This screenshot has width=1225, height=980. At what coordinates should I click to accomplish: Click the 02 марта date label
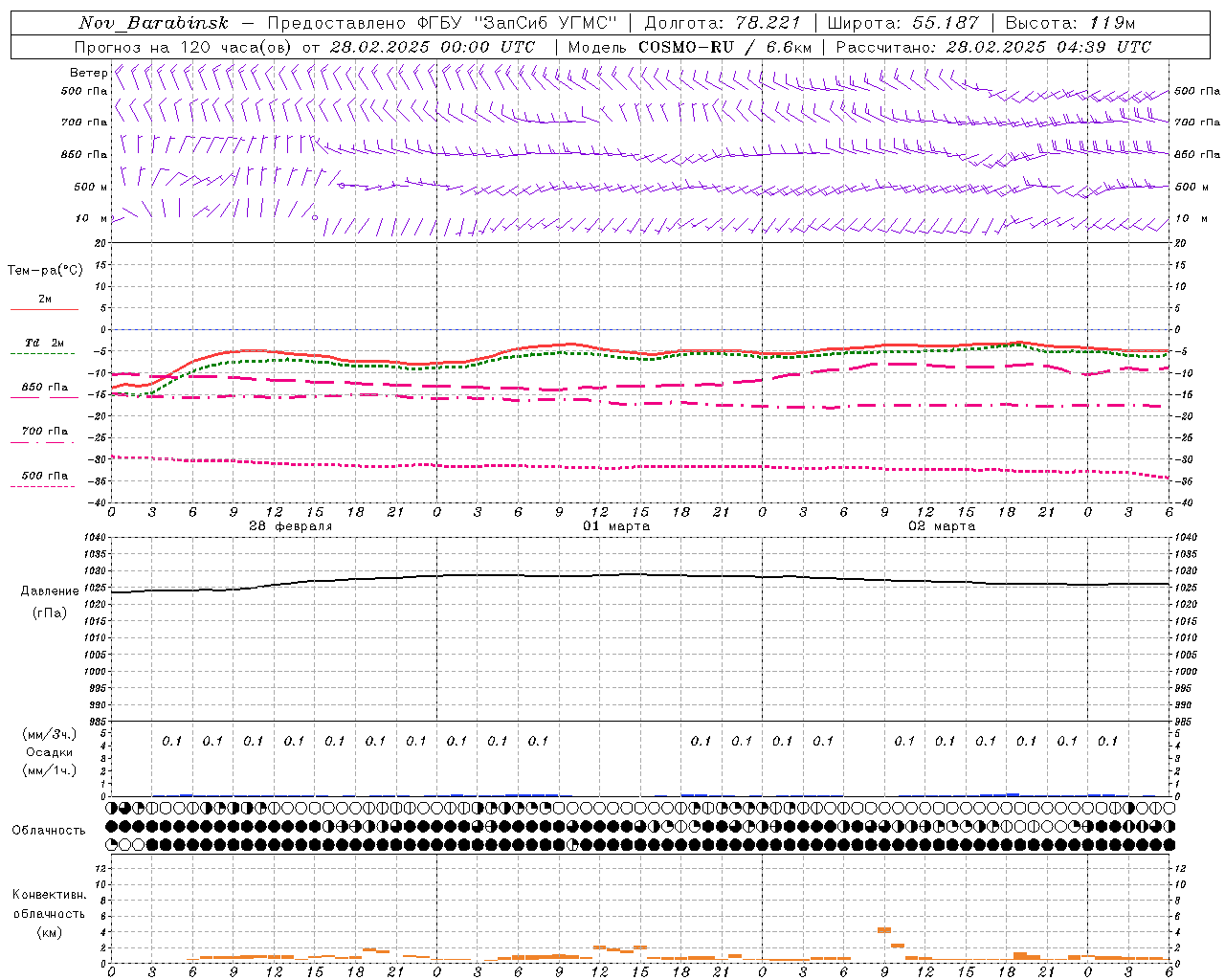coord(942,526)
